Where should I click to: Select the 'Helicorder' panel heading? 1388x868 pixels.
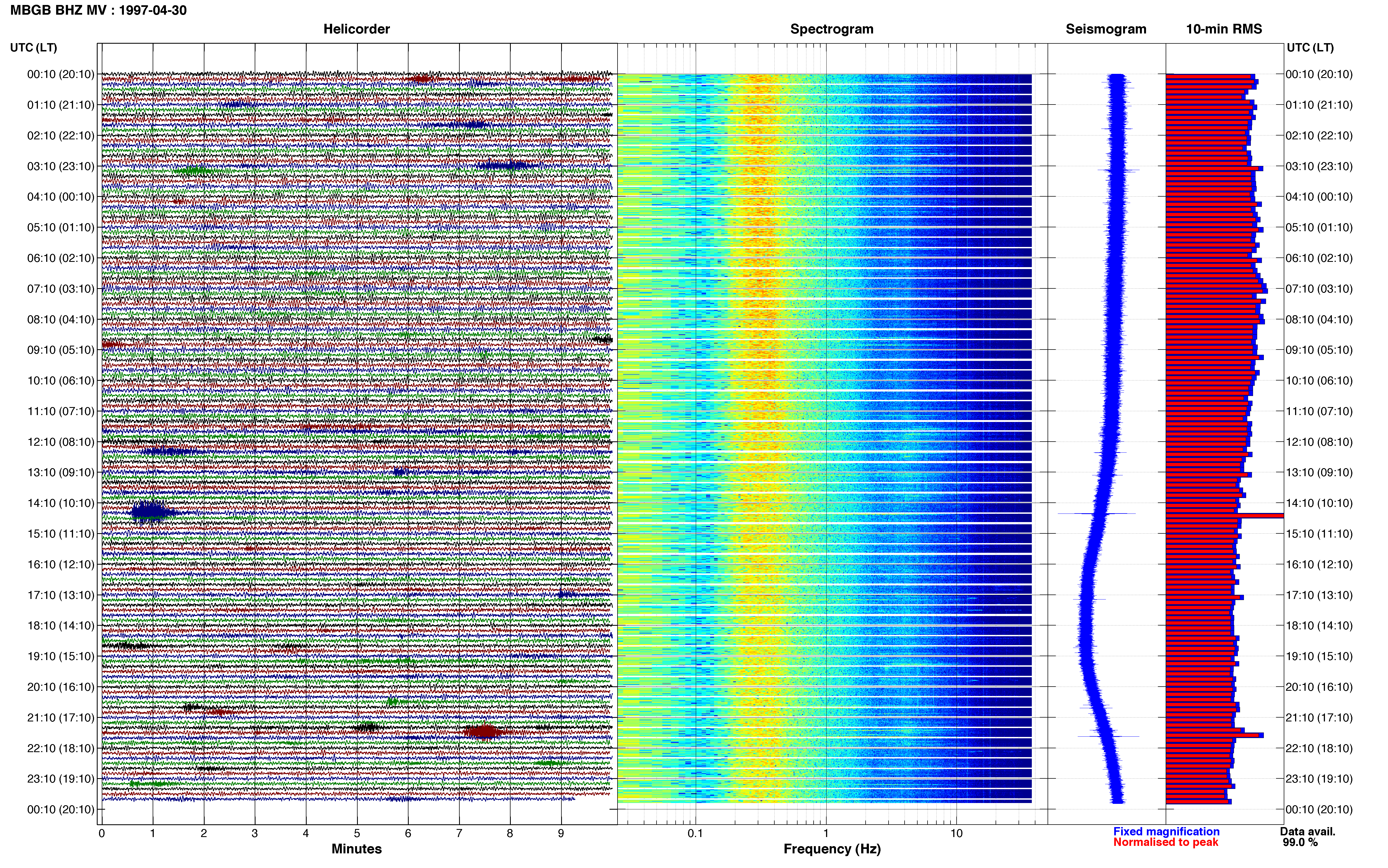(x=356, y=29)
